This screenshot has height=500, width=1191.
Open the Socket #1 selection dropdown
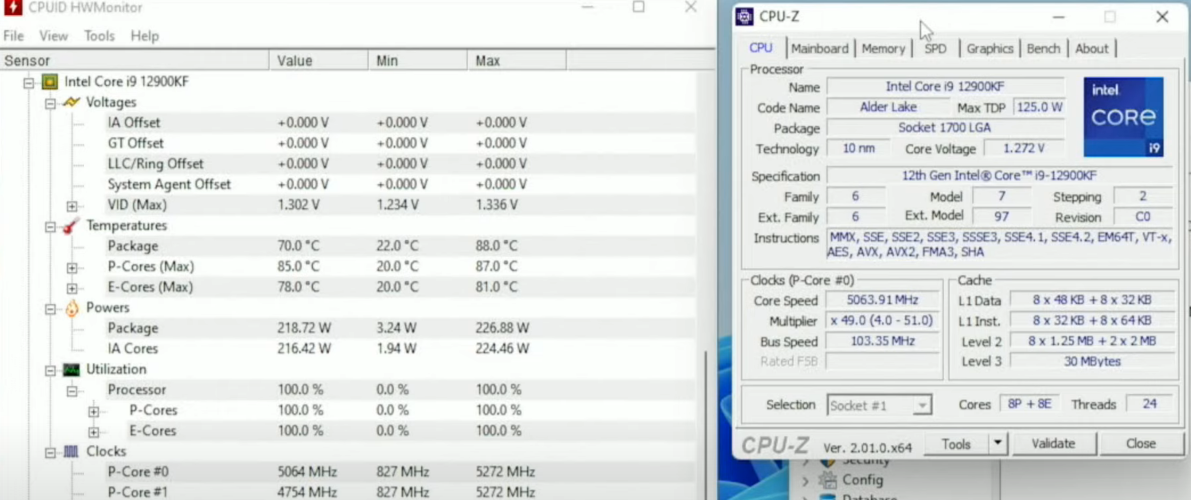(921, 406)
